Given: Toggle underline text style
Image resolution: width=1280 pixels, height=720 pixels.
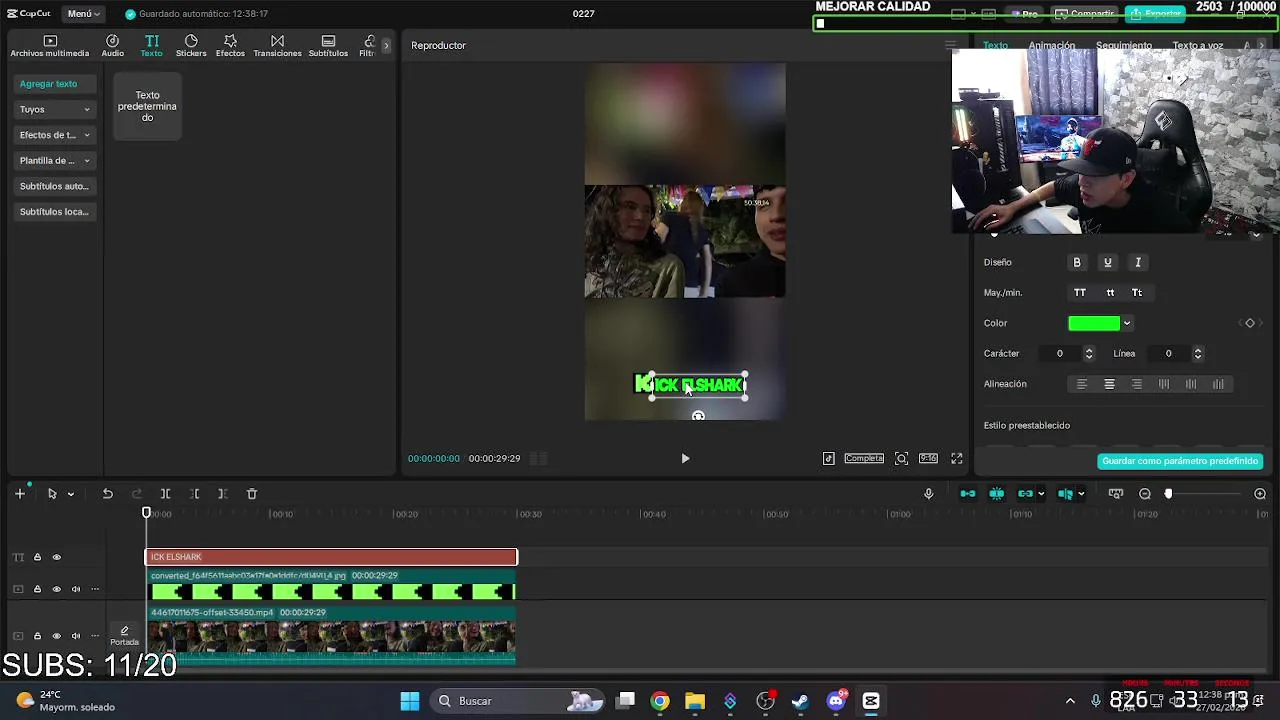Looking at the screenshot, I should tap(1107, 262).
